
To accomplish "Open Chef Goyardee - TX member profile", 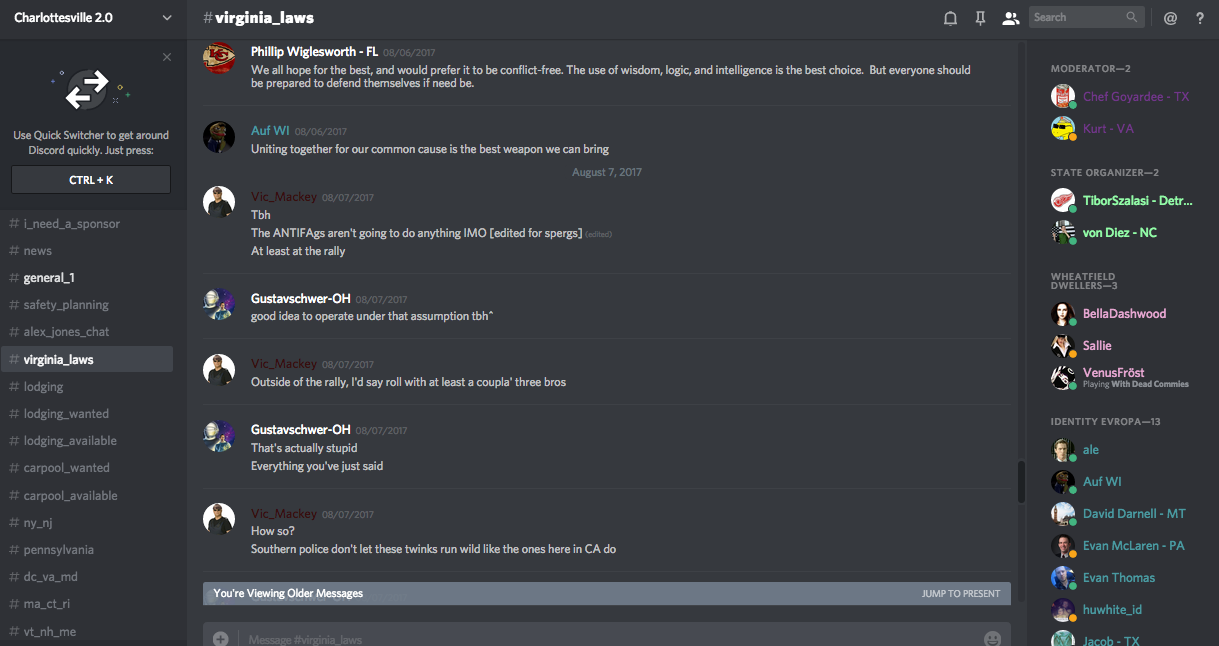I will coord(1136,97).
